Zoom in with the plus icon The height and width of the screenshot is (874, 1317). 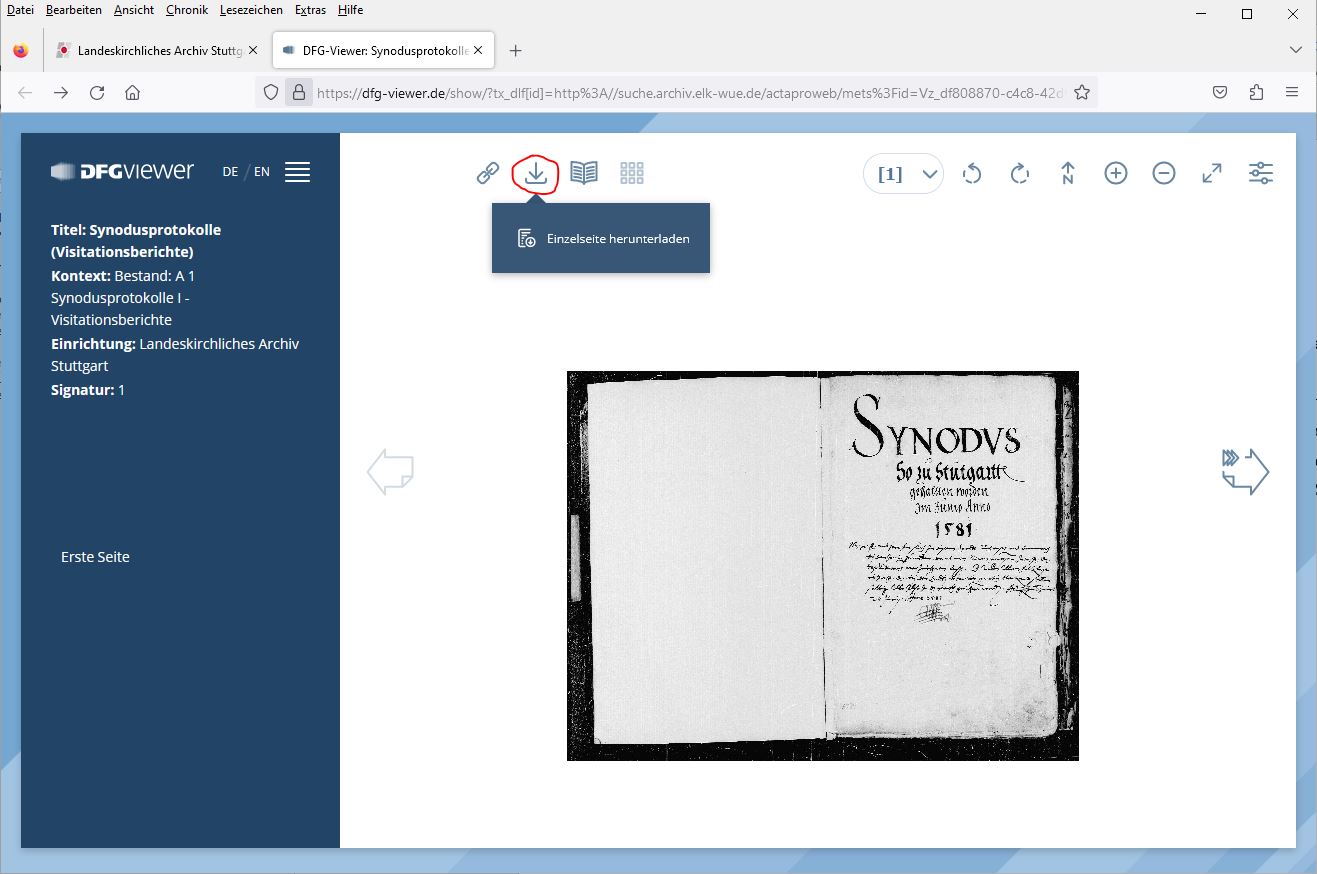coord(1115,173)
